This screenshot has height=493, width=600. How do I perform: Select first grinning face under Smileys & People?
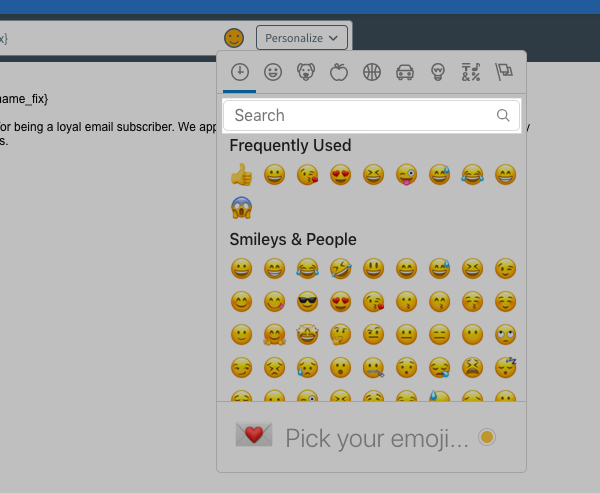click(x=241, y=268)
